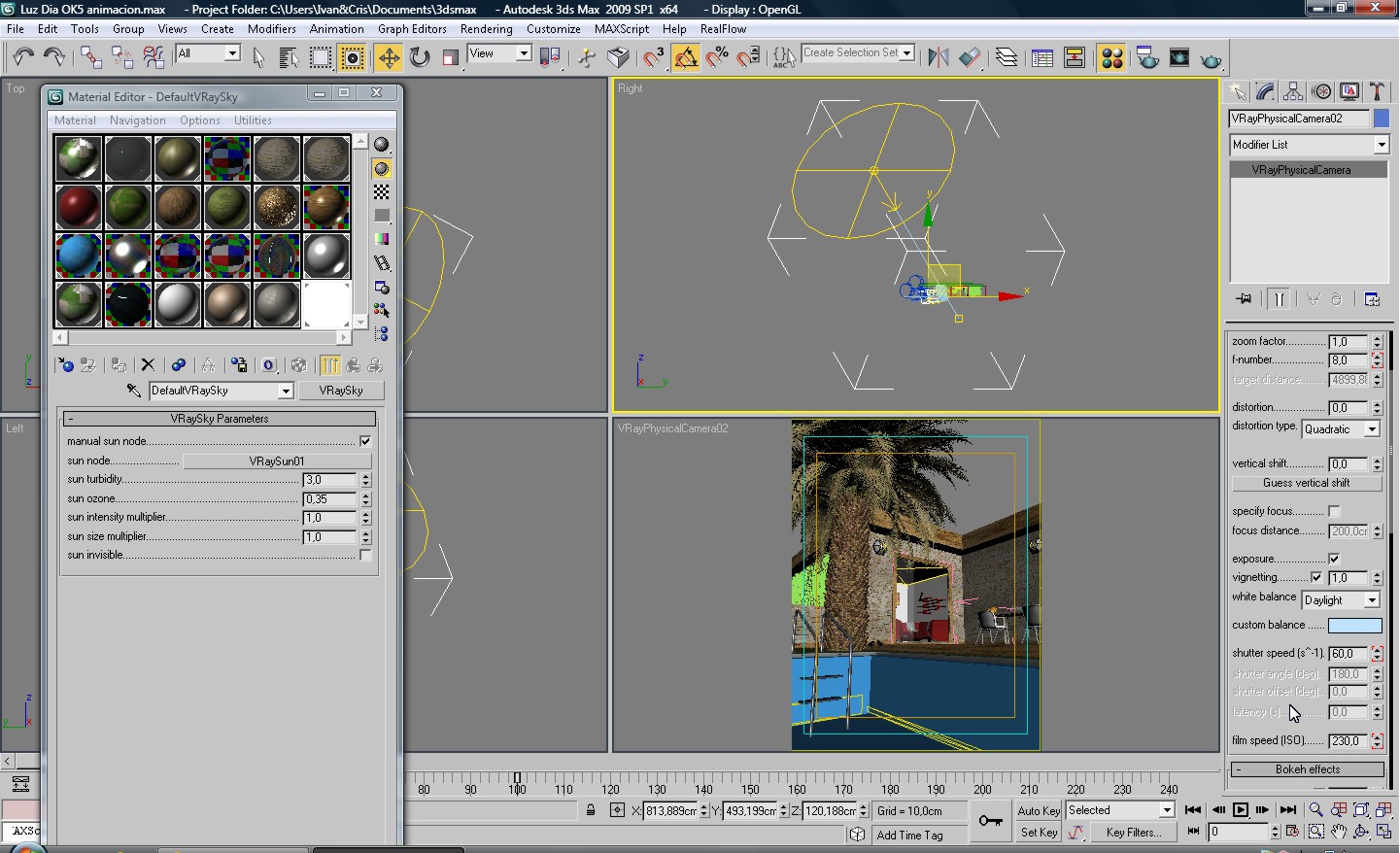Open the Modifiers menu
The image size is (1400, 853).
point(271,29)
